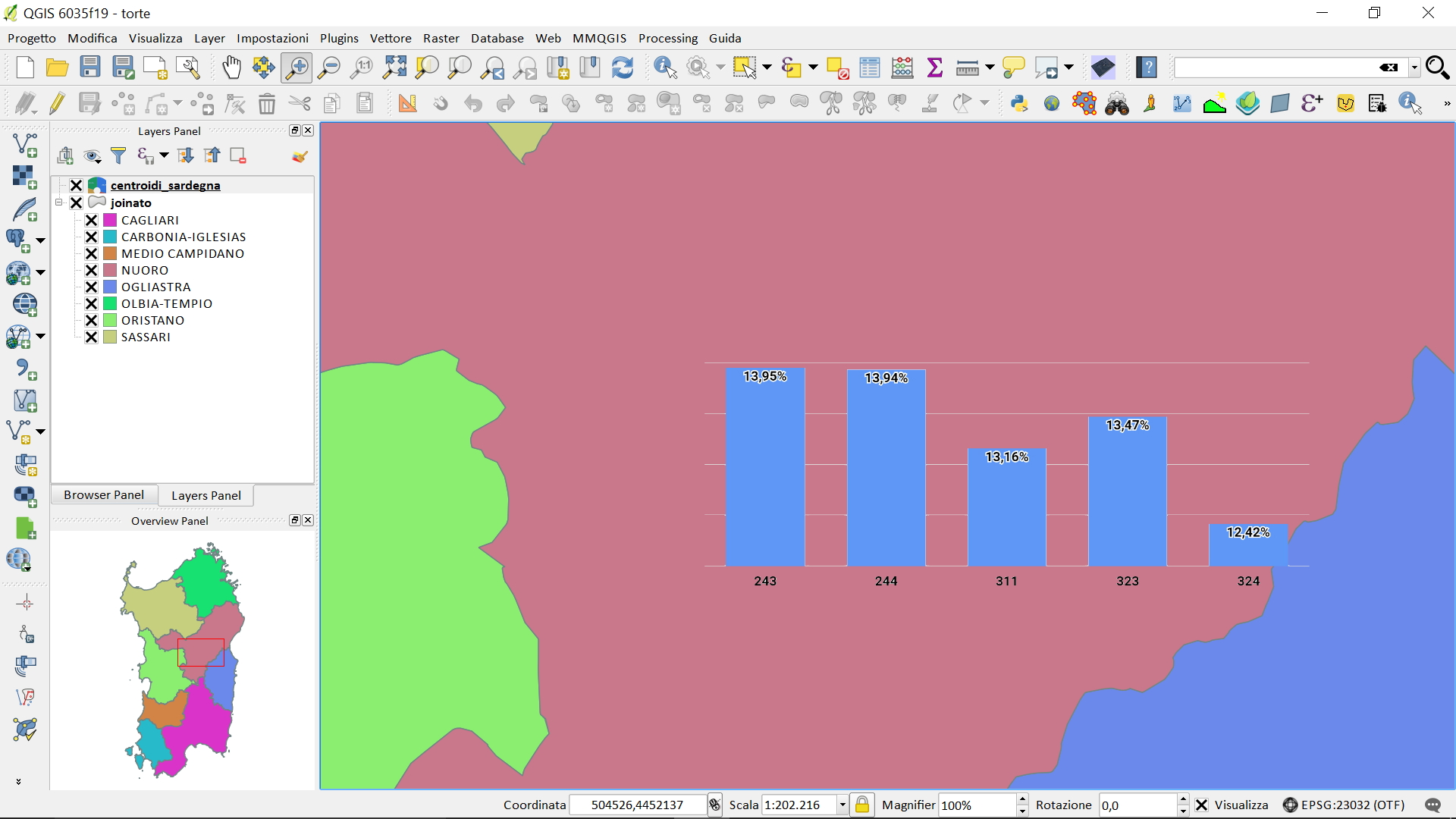Click the Refresh map icon
The image size is (1456, 819).
pos(622,67)
